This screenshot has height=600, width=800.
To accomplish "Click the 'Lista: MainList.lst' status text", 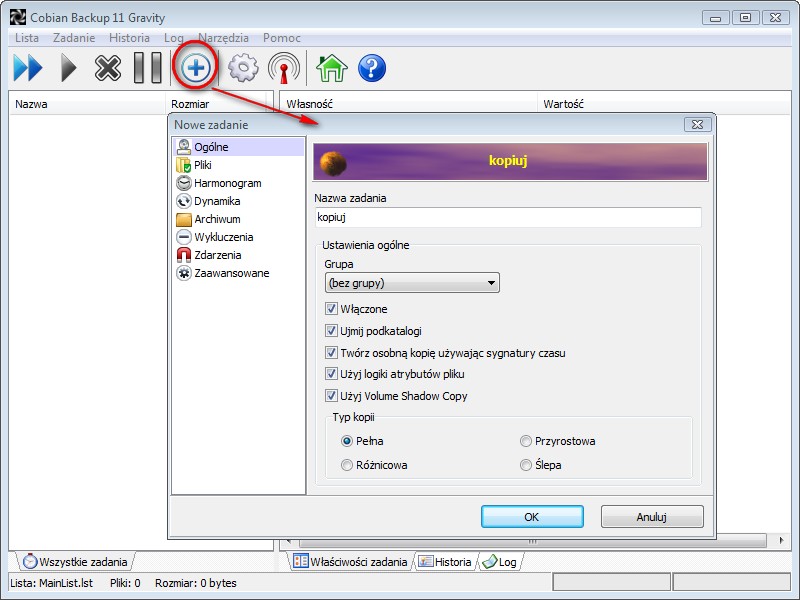I will (x=52, y=583).
